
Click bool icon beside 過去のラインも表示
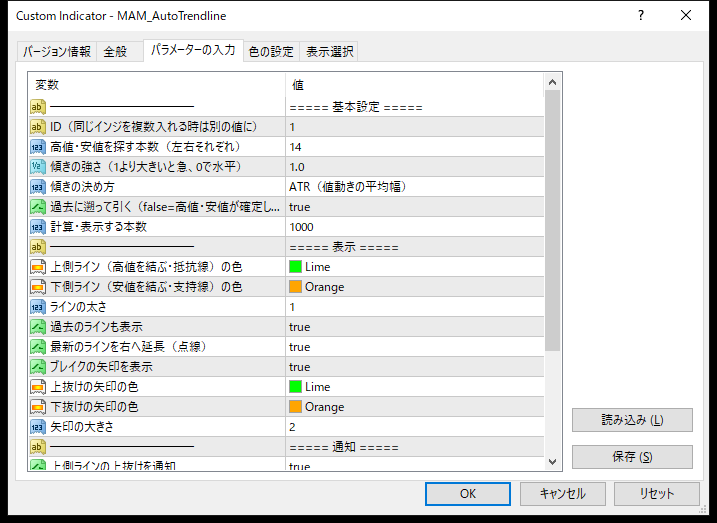(38, 327)
